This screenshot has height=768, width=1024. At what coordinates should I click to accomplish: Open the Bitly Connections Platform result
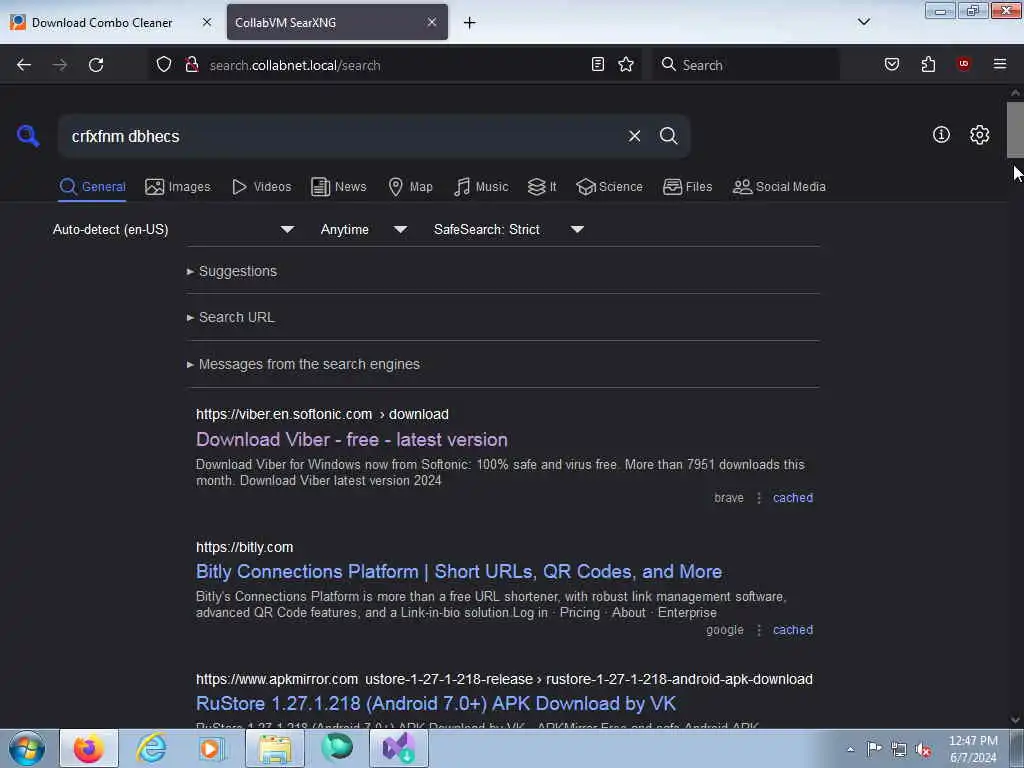[459, 571]
